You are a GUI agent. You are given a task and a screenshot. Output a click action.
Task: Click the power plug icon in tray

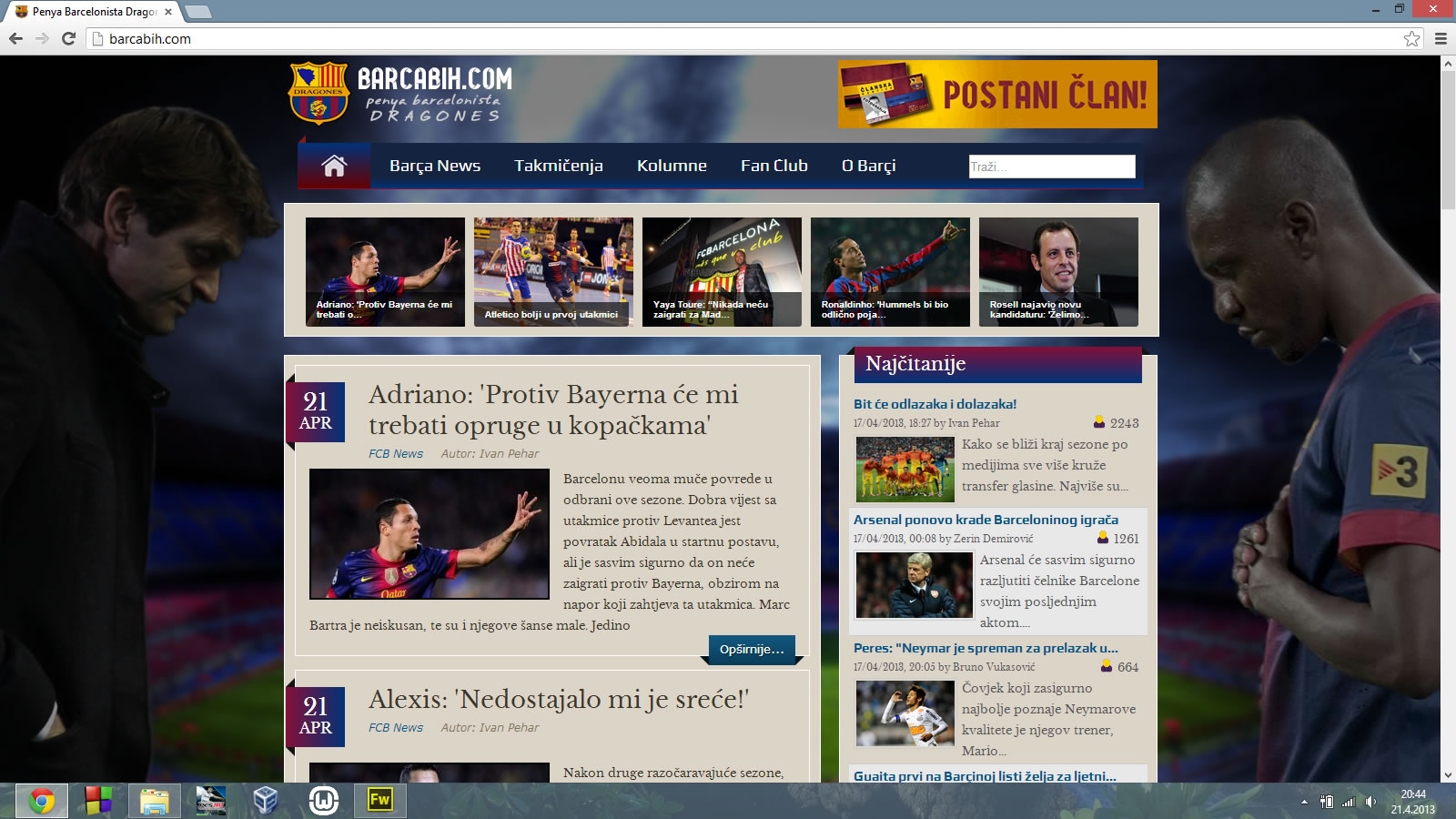coord(1327,802)
